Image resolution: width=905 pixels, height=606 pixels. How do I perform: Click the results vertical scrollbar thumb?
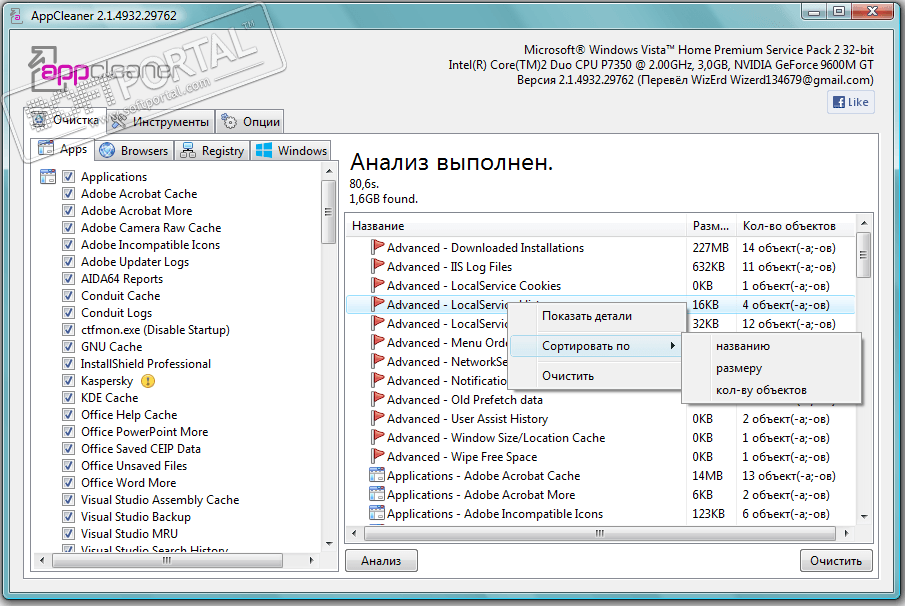coord(864,255)
